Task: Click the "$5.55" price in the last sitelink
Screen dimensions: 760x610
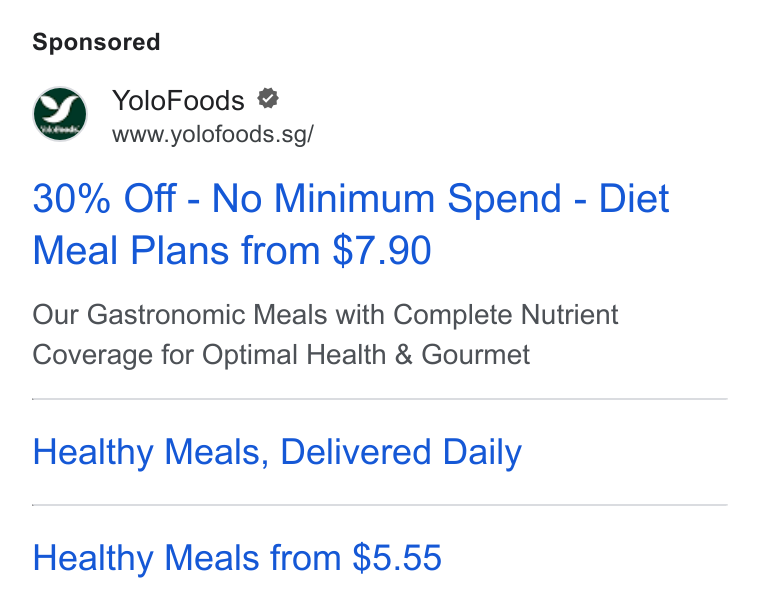Action: tap(397, 558)
